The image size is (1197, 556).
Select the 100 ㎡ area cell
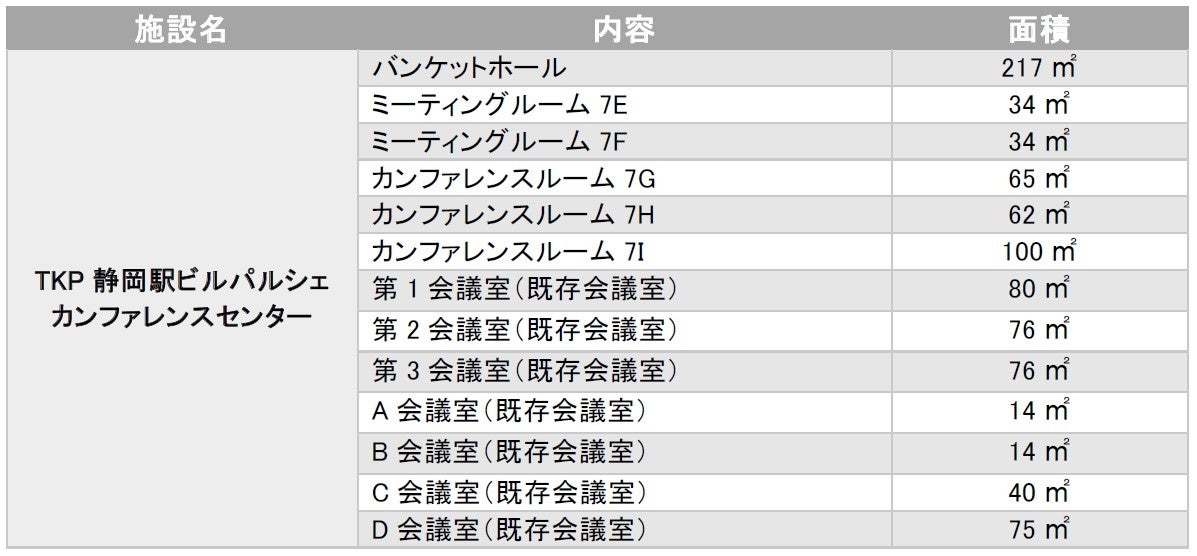(1039, 251)
